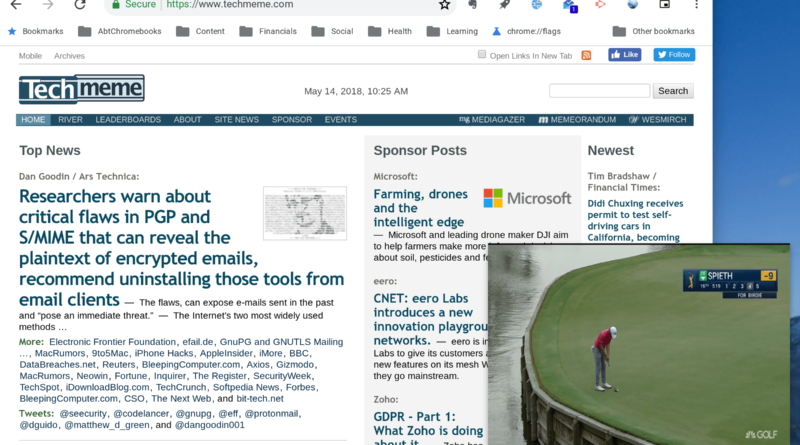Open the @protonmail tweet link

(x=271, y=413)
